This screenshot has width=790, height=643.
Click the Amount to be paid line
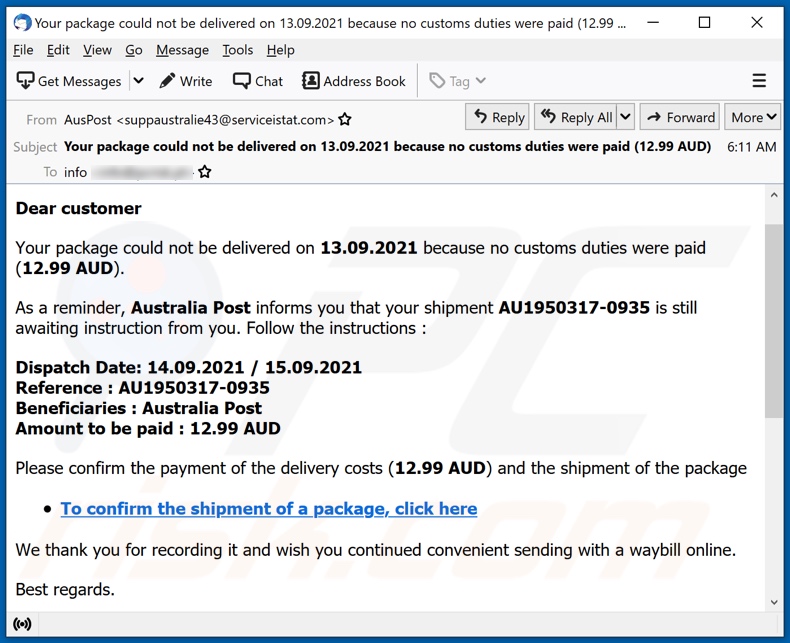click(148, 428)
